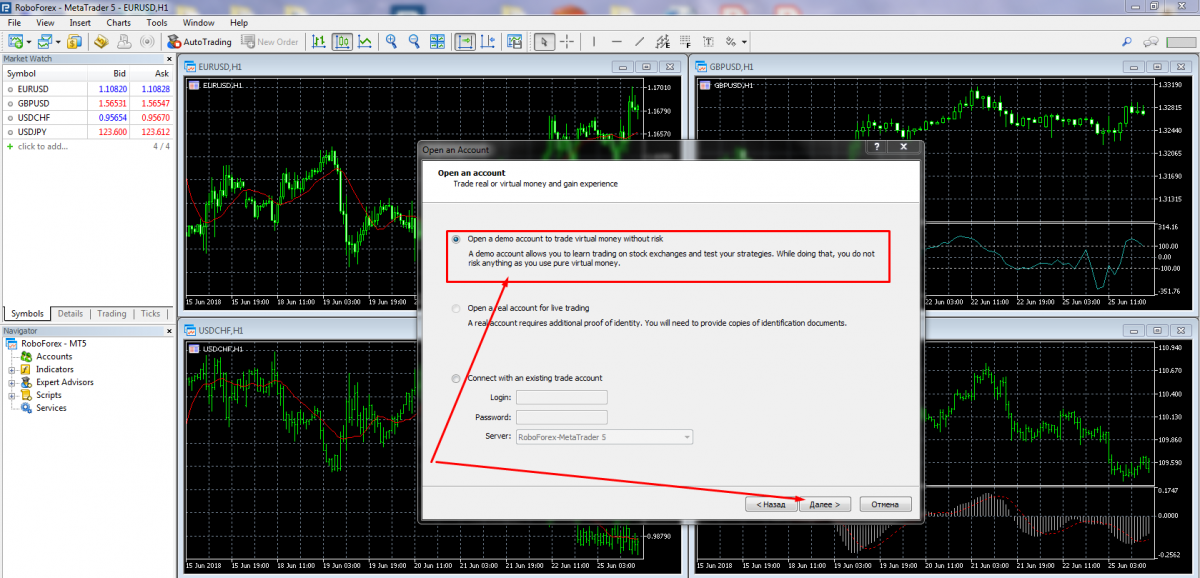Close the Navigator panel
1200x578 pixels.
coord(170,329)
